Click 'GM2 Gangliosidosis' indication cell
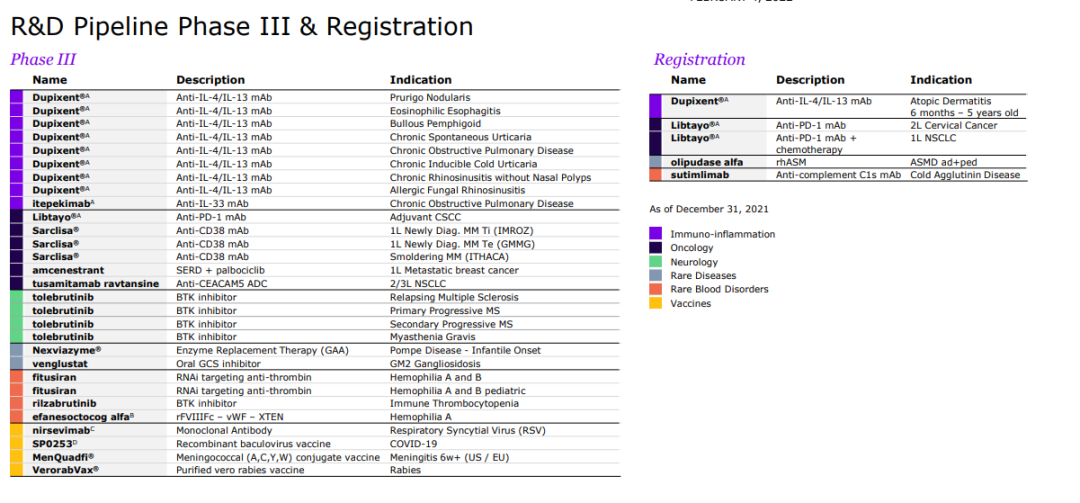 coord(435,364)
